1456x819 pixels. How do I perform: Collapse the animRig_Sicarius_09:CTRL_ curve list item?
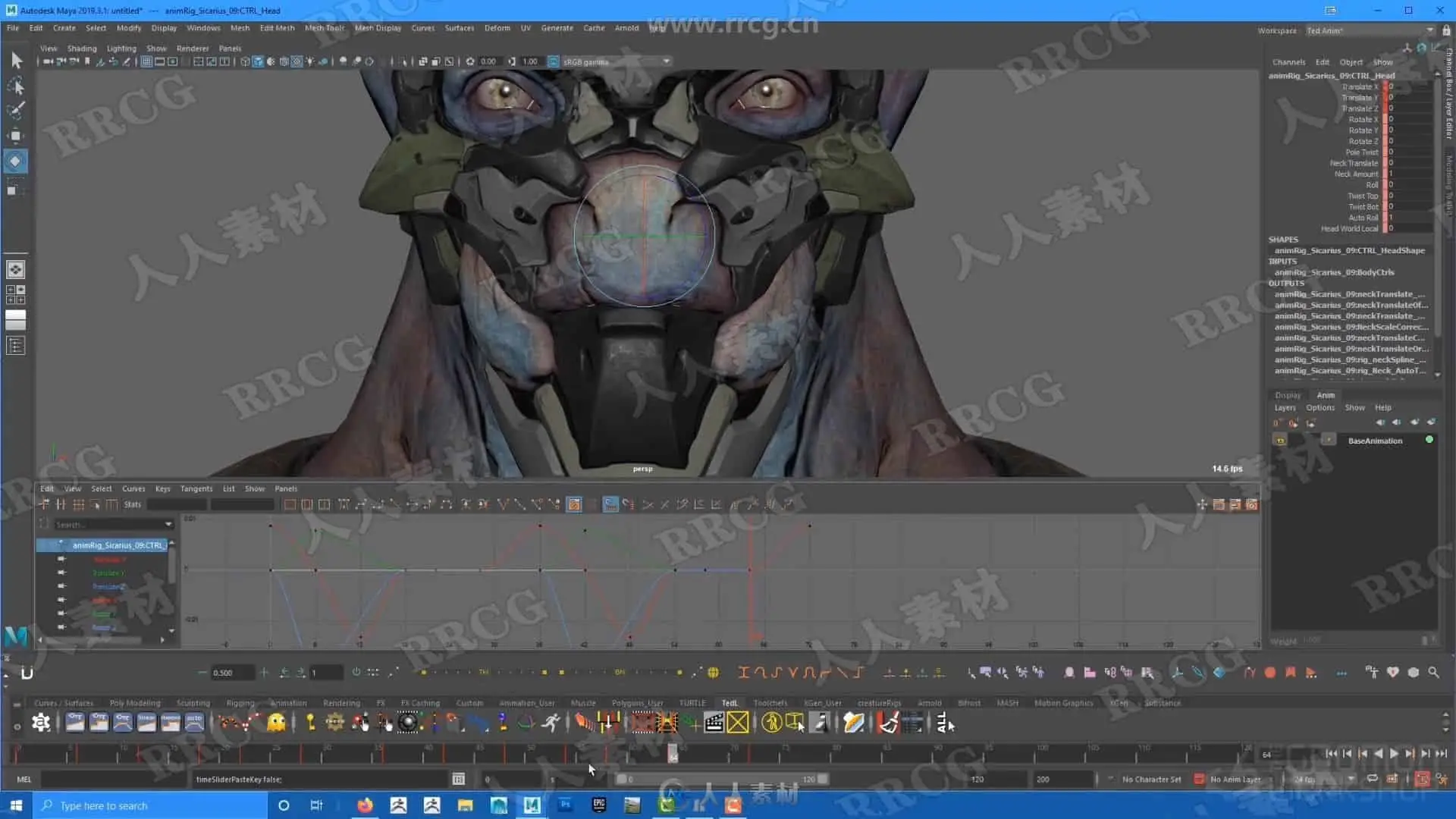click(x=61, y=544)
